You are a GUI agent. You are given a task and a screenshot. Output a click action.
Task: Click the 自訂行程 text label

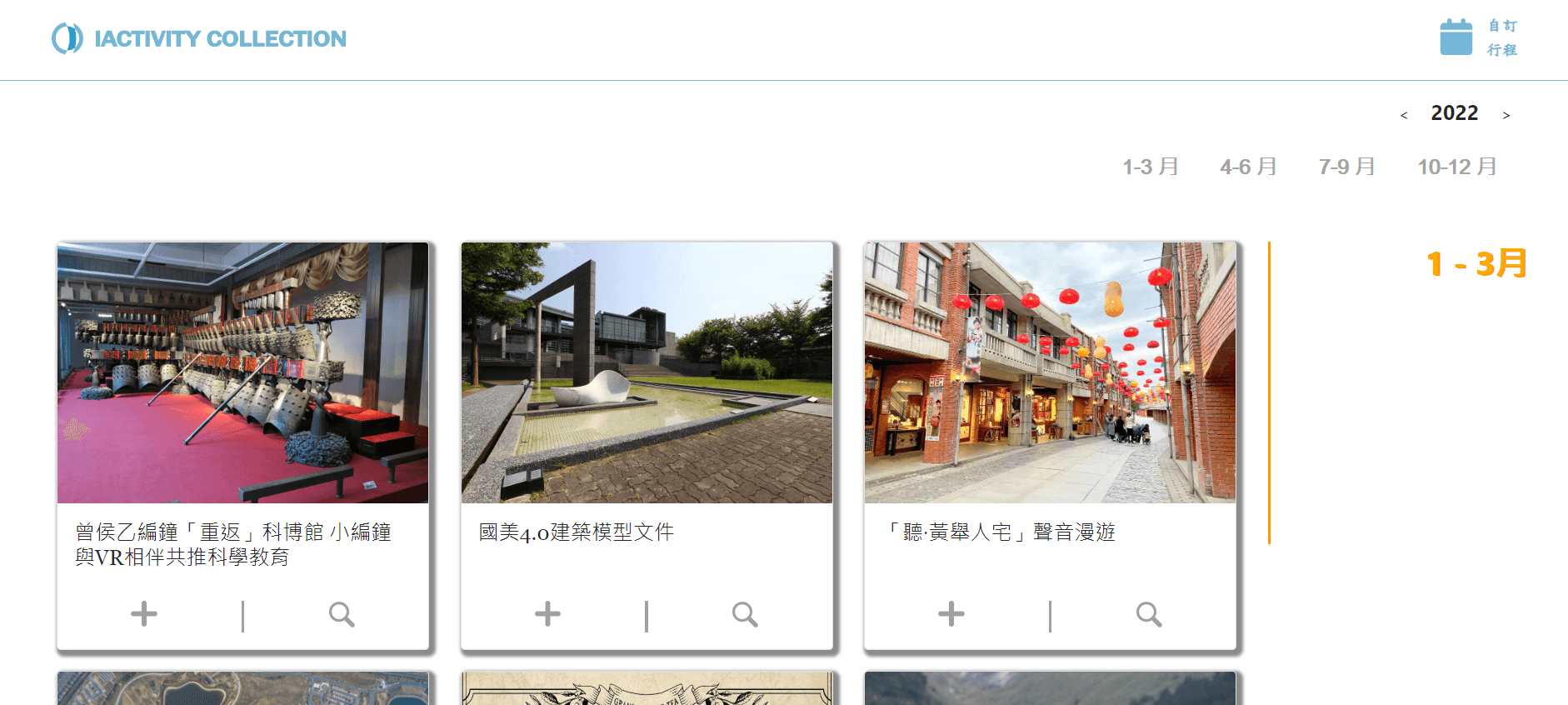1502,37
